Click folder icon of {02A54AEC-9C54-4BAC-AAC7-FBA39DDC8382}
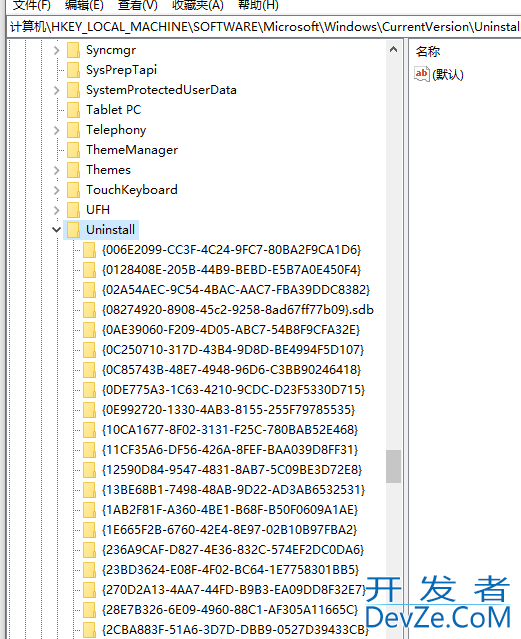The width and height of the screenshot is (521, 639). click(x=89, y=290)
